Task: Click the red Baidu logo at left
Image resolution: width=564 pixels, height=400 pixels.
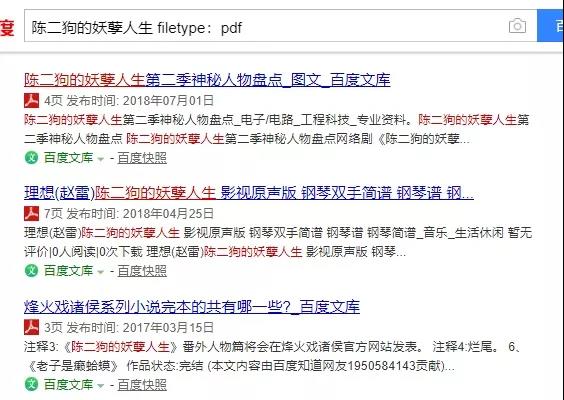Action: [x=7, y=27]
